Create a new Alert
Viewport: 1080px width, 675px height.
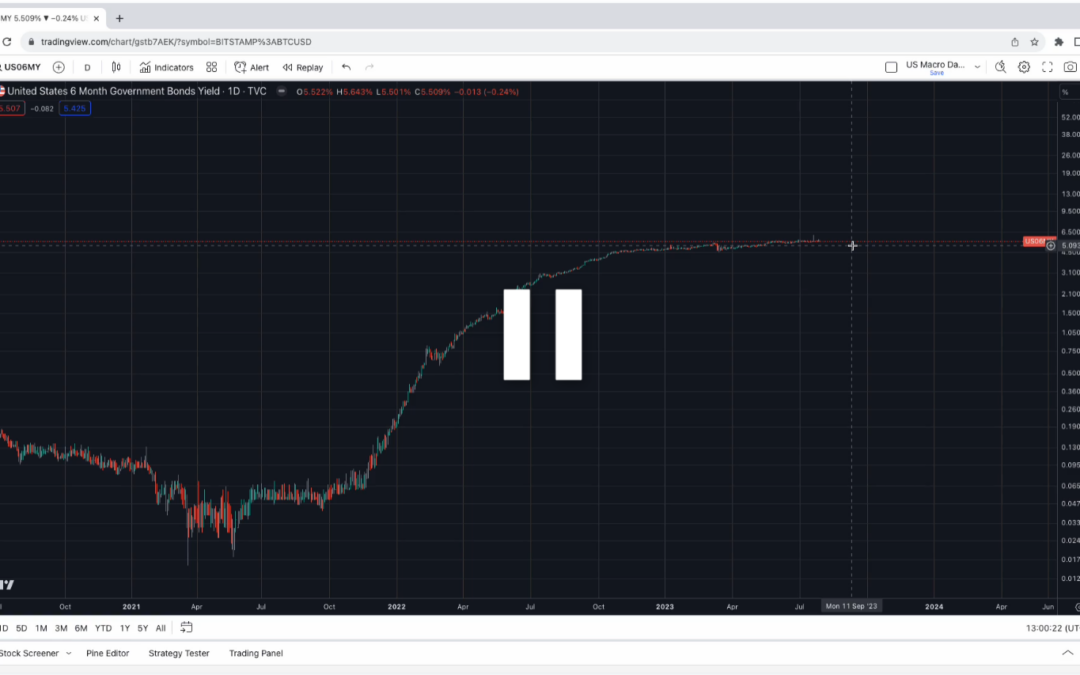(x=252, y=67)
